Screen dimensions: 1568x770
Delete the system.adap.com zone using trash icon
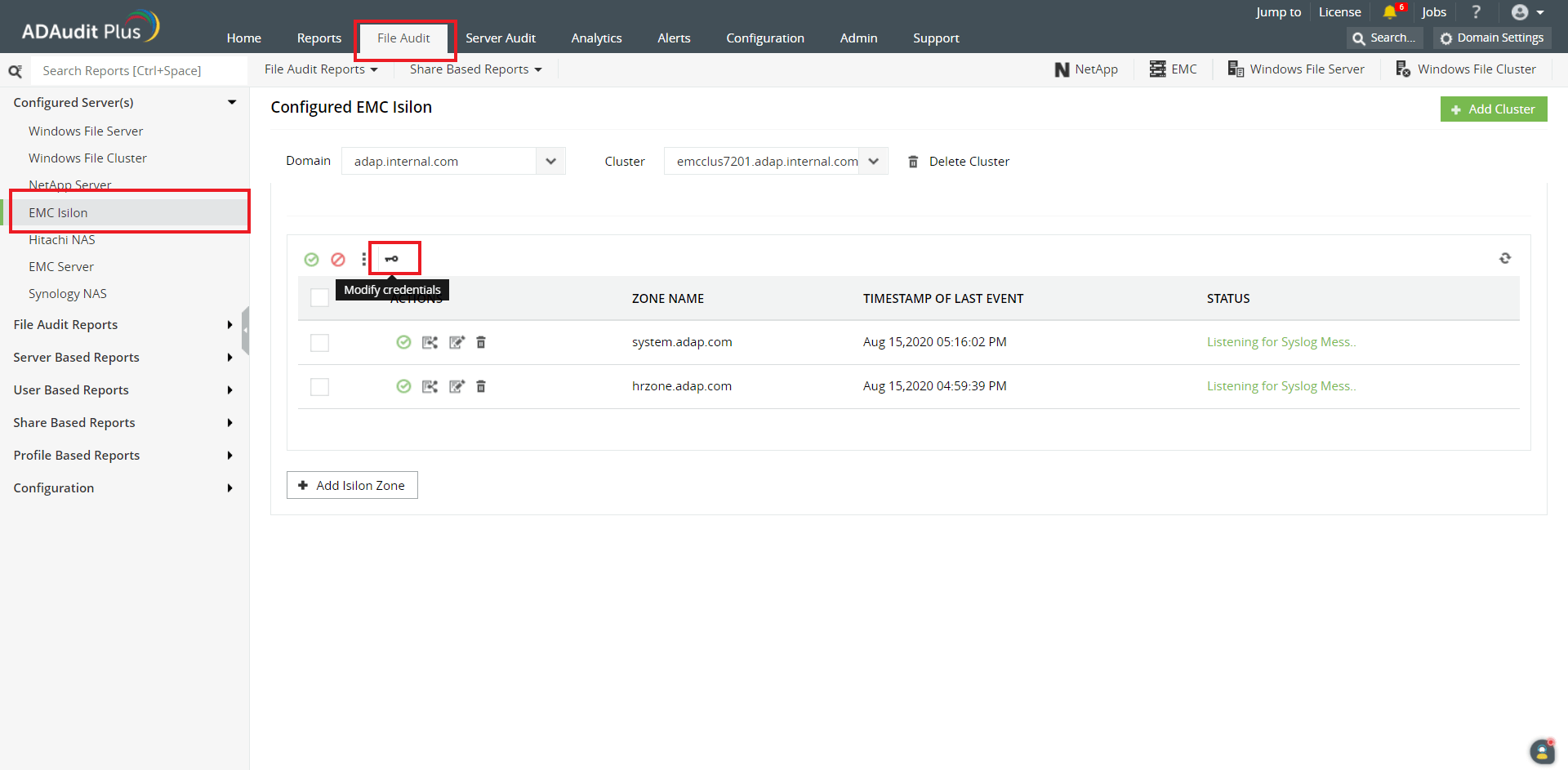click(x=481, y=342)
